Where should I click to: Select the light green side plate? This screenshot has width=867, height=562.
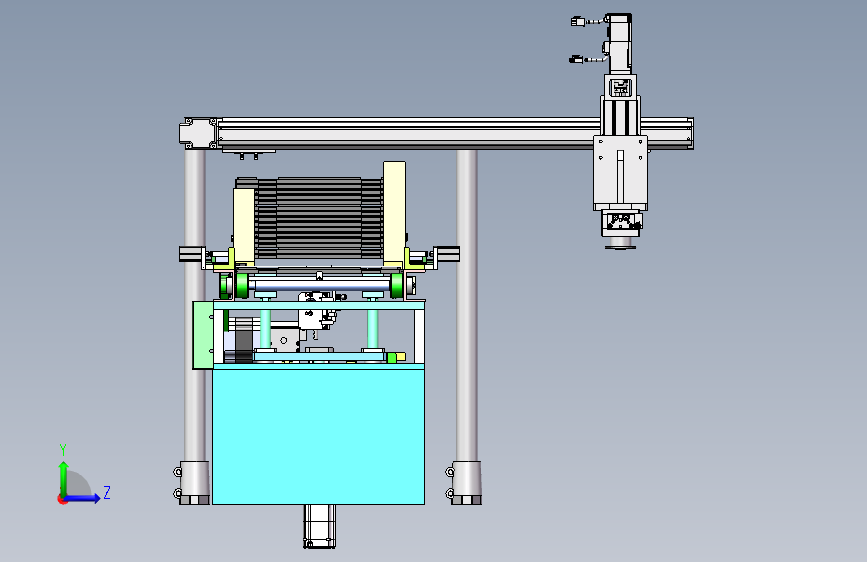coord(203,335)
